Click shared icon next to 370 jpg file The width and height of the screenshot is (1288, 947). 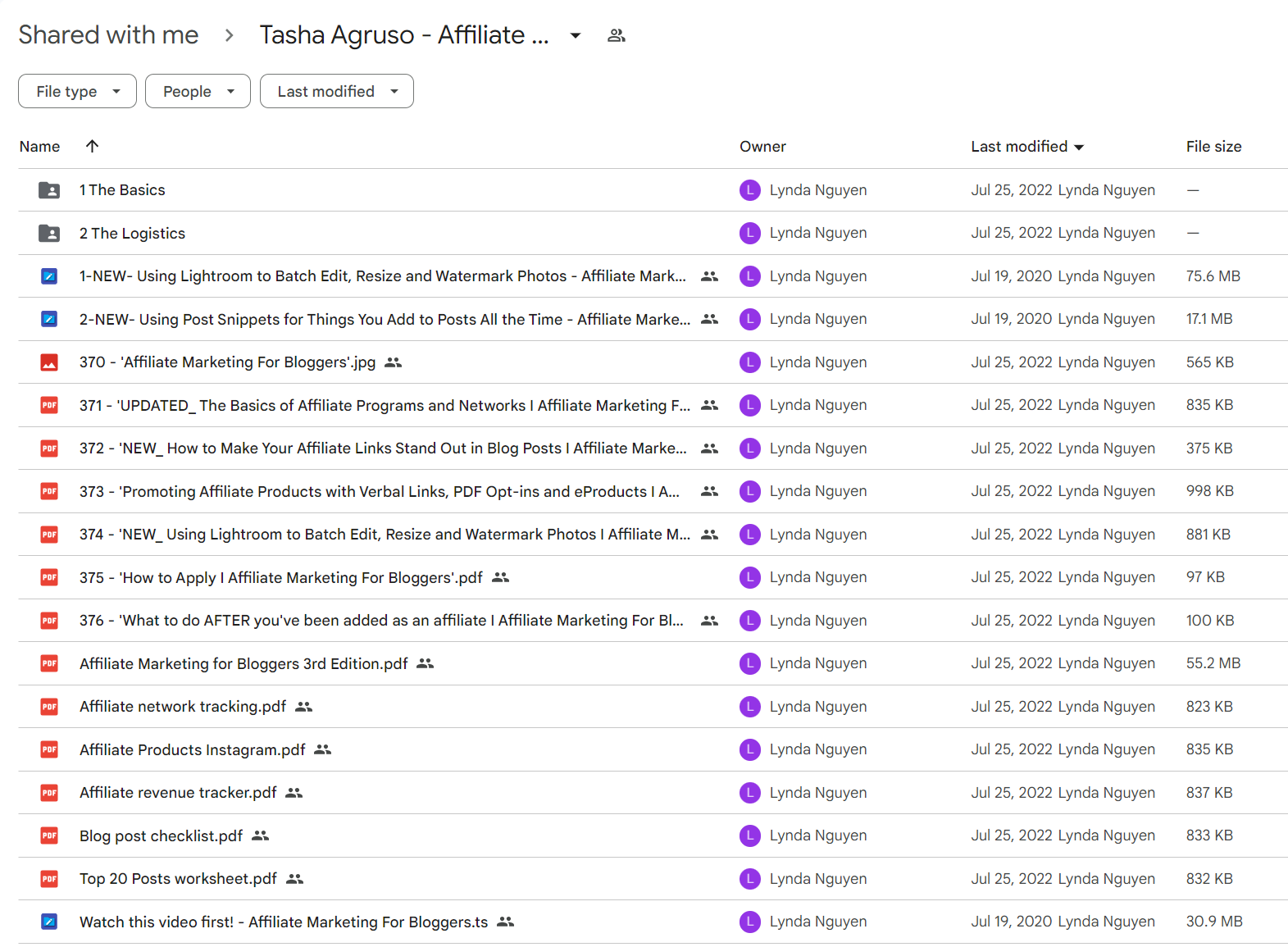click(x=394, y=362)
